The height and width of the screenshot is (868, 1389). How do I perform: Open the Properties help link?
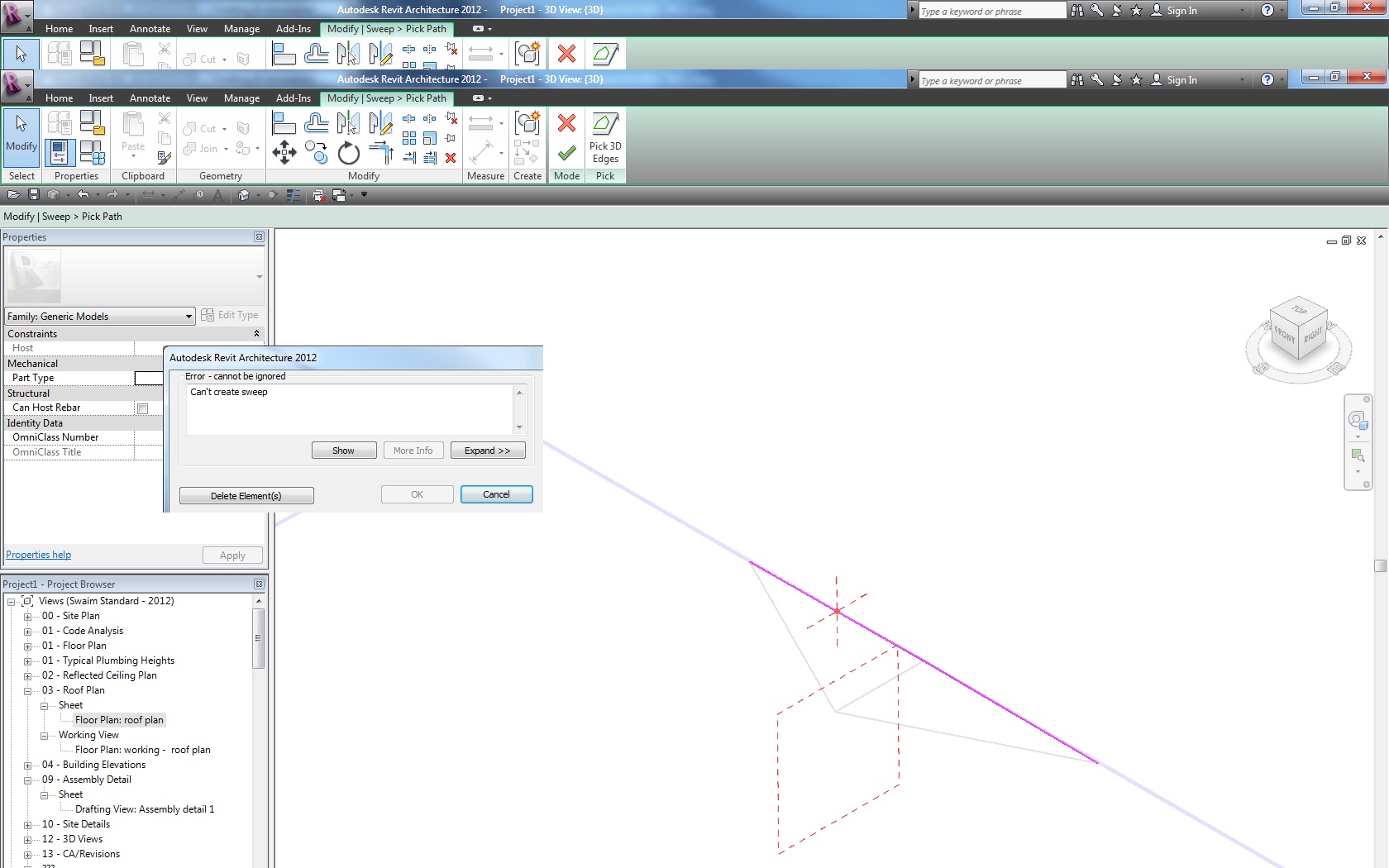[39, 555]
